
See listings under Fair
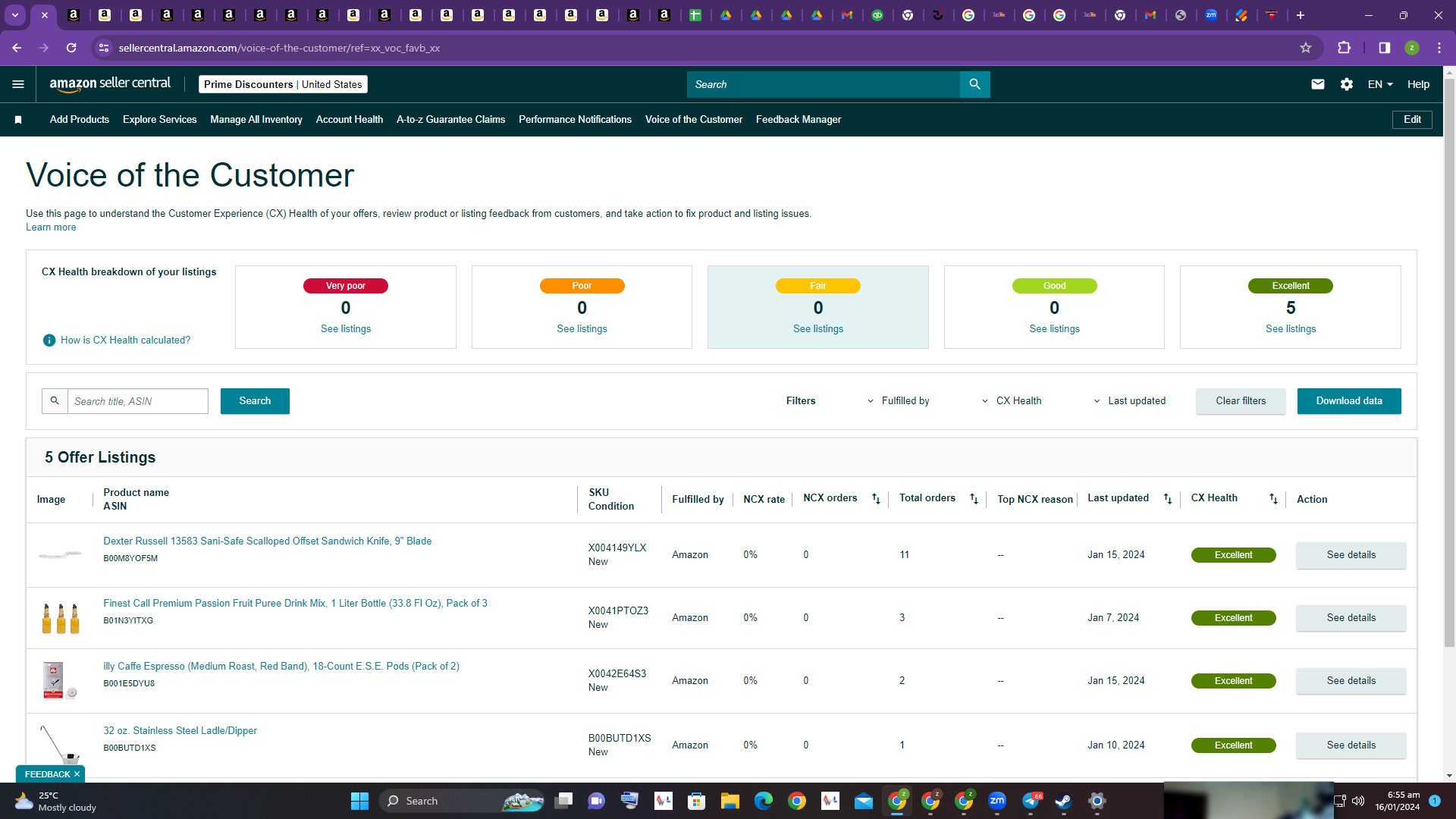click(818, 329)
